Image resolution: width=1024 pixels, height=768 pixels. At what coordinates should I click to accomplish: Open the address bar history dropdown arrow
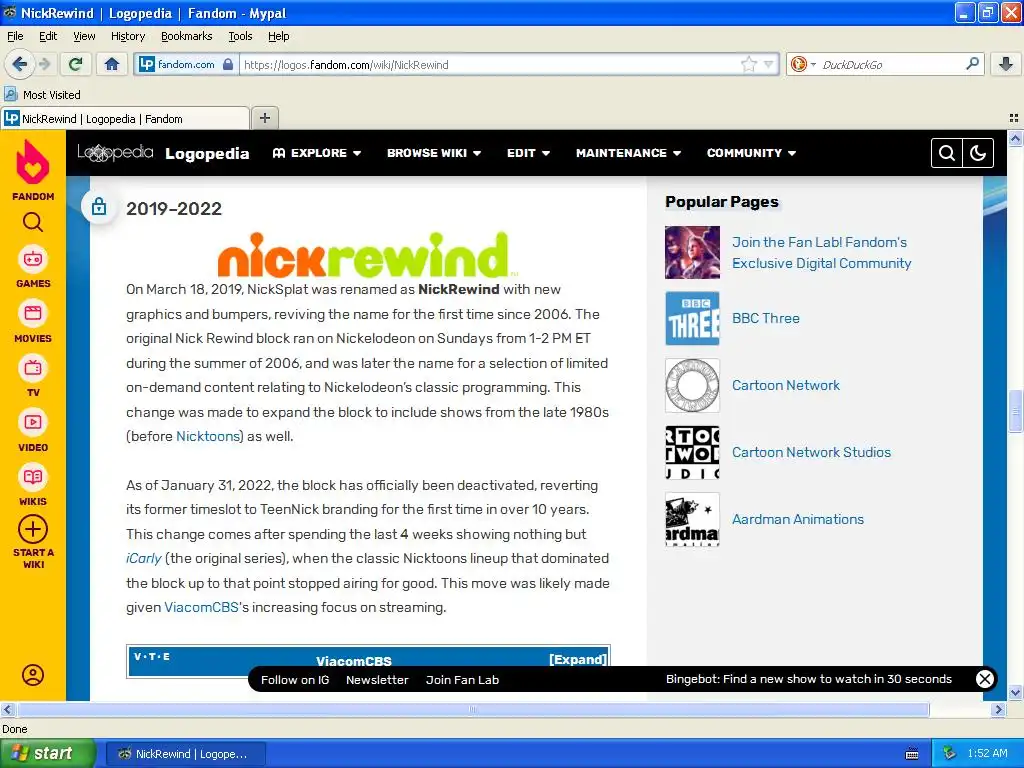click(769, 64)
